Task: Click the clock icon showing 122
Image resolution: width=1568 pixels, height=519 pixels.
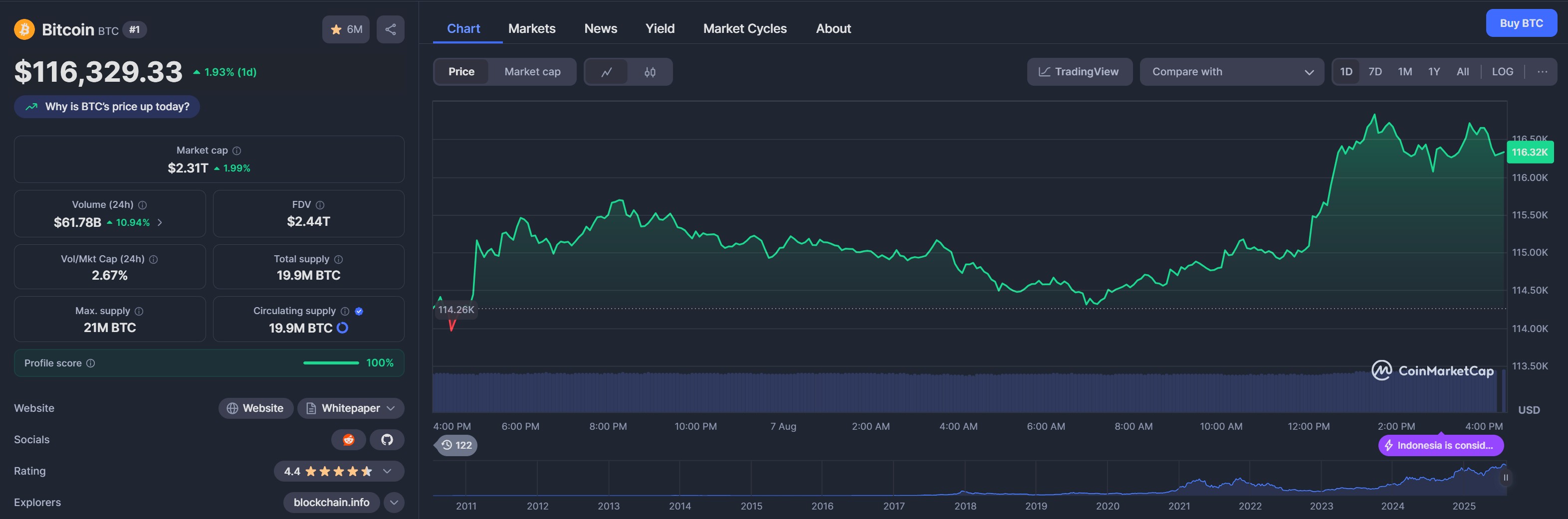Action: (455, 445)
